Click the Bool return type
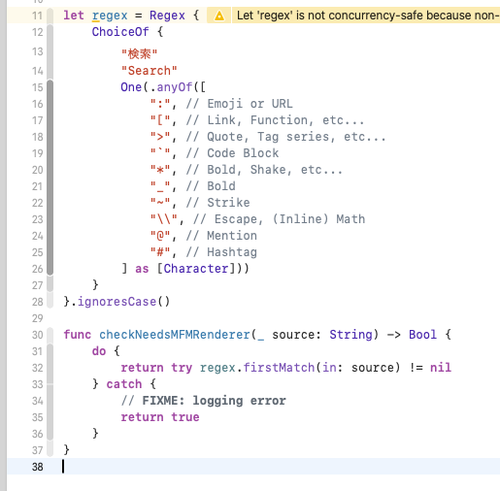500x491 pixels. (x=423, y=335)
